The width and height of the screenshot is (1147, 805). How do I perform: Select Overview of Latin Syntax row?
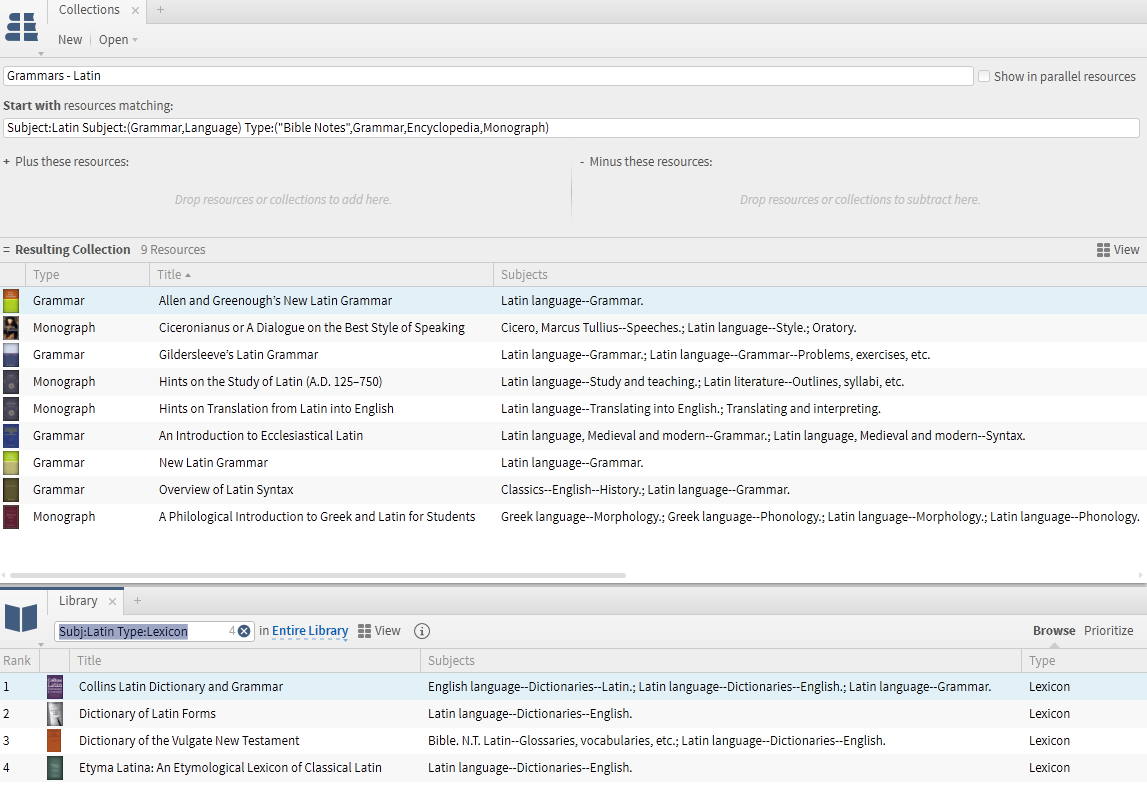(574, 490)
